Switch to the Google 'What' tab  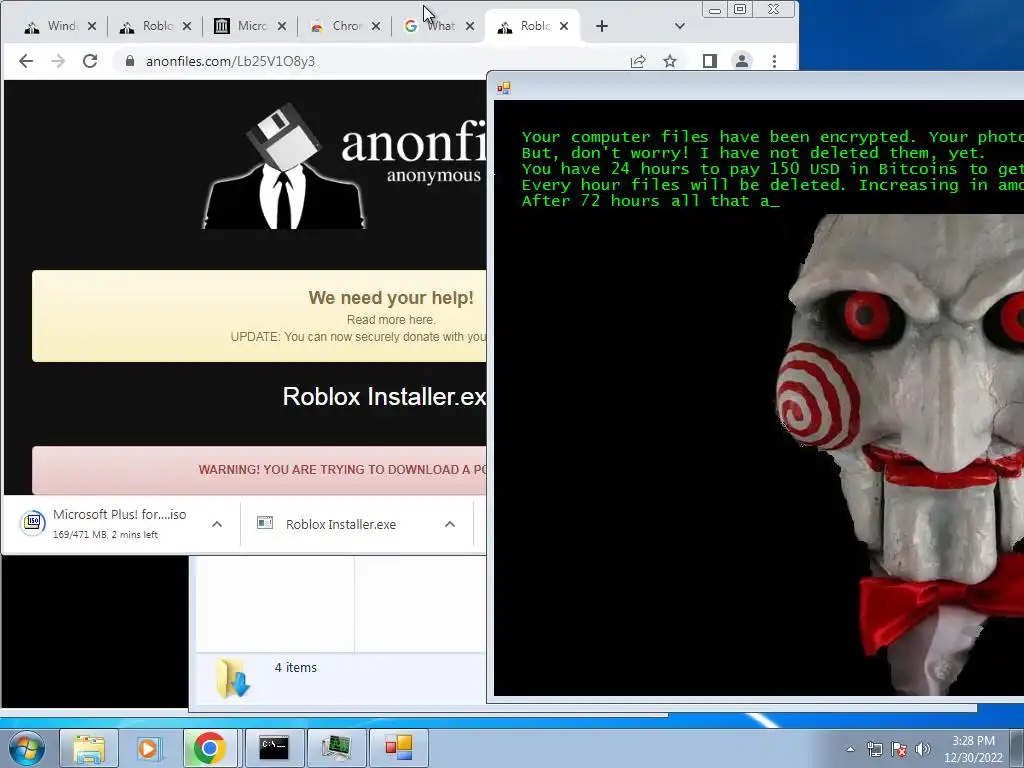[x=439, y=26]
